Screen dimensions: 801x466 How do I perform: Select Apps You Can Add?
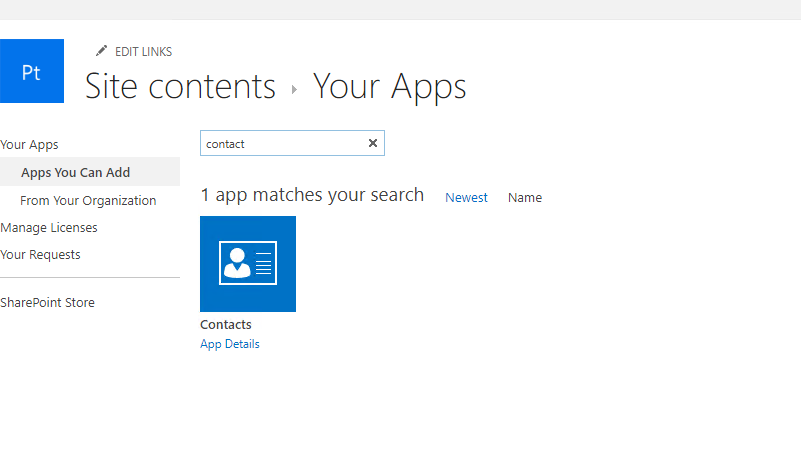(90, 172)
